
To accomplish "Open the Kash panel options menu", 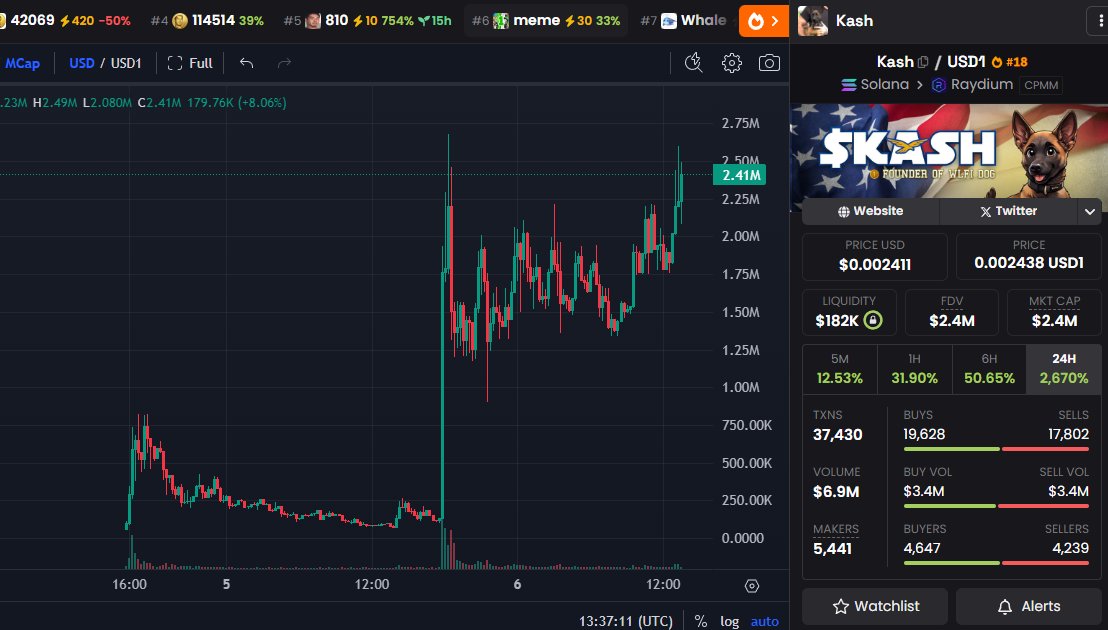I will coord(1099,20).
